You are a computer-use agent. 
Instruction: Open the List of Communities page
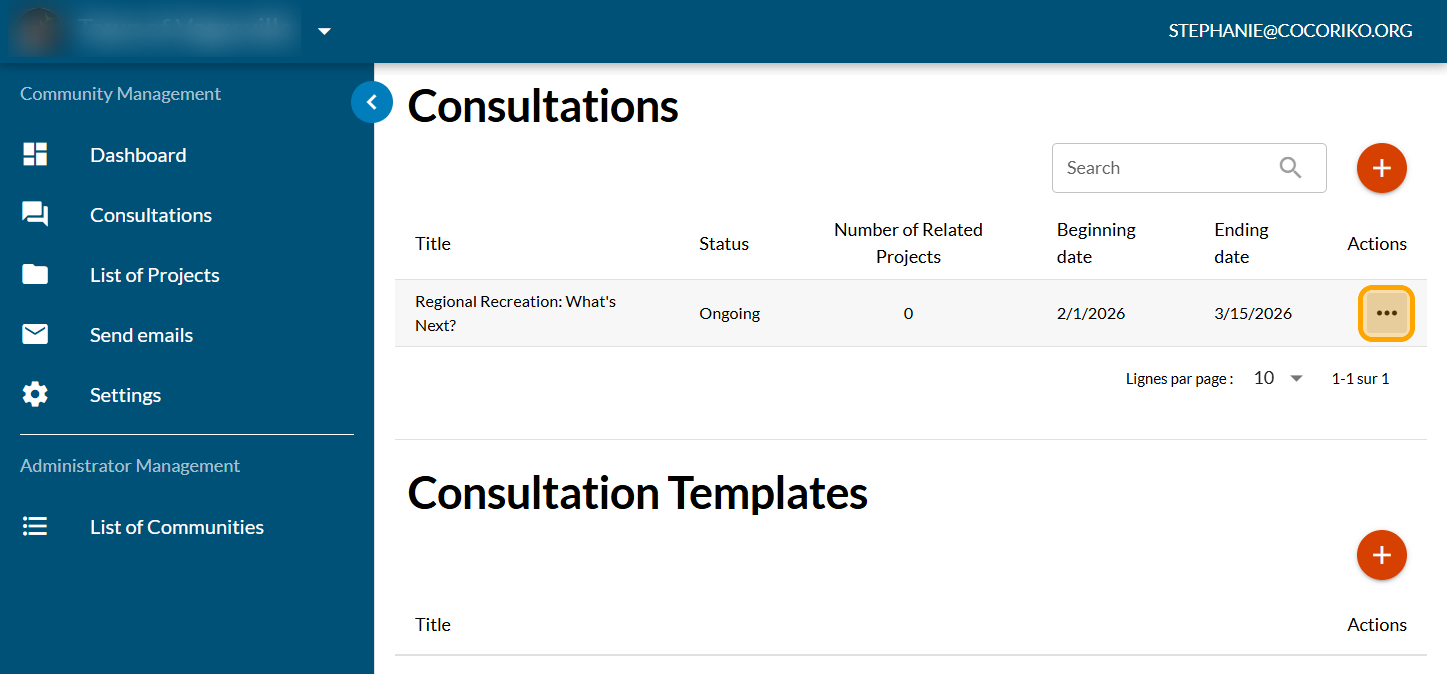tap(176, 527)
